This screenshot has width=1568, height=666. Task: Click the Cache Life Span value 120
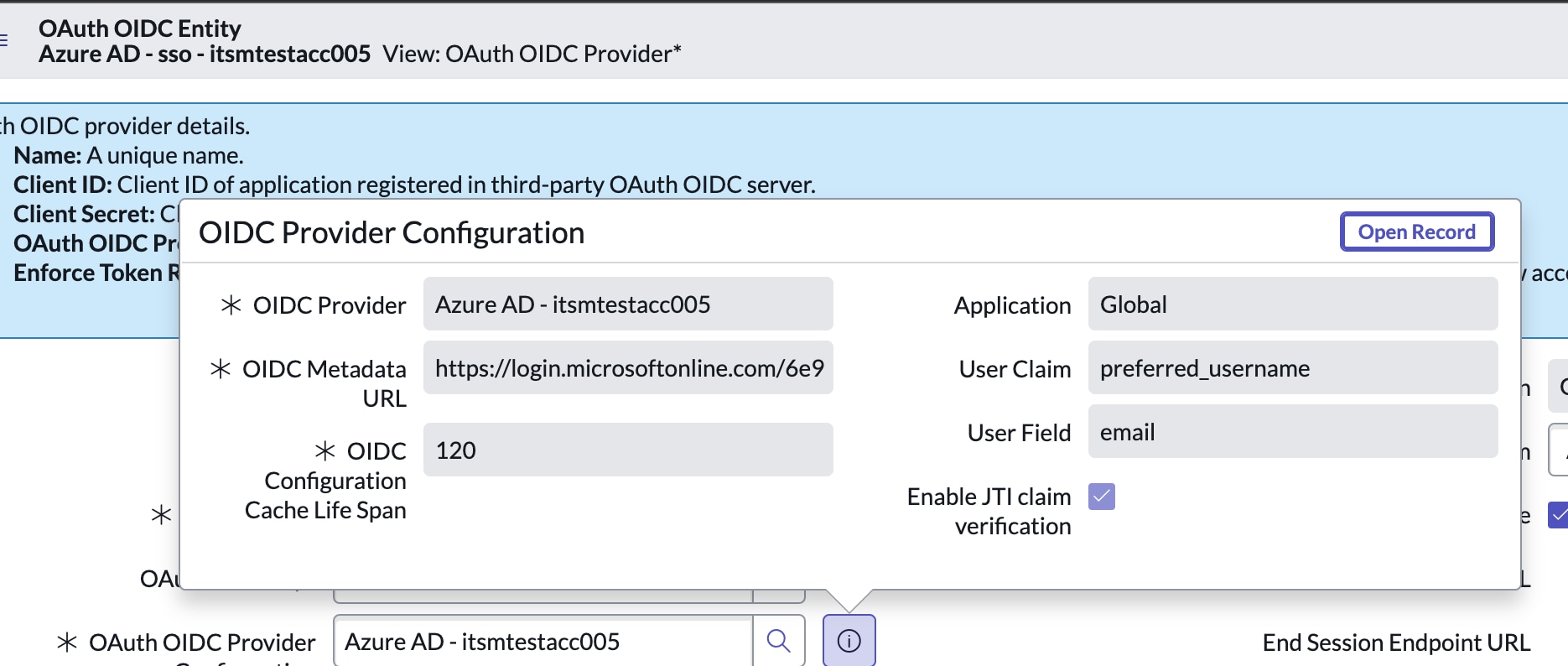point(628,450)
